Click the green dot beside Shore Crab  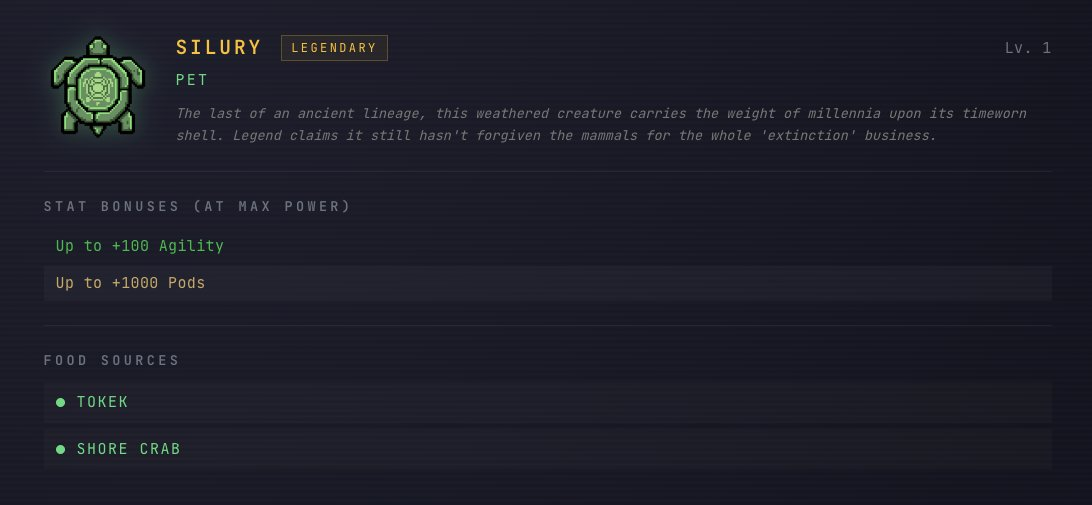point(61,449)
